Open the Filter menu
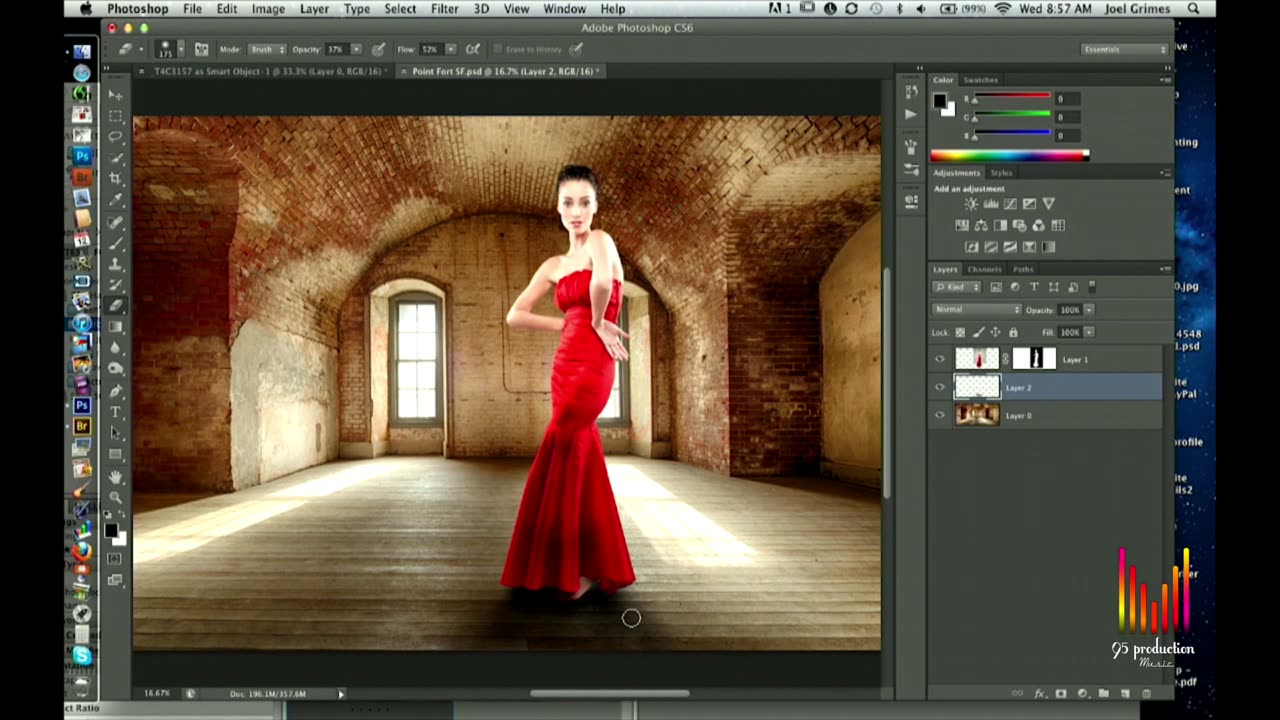The height and width of the screenshot is (720, 1280). point(444,9)
